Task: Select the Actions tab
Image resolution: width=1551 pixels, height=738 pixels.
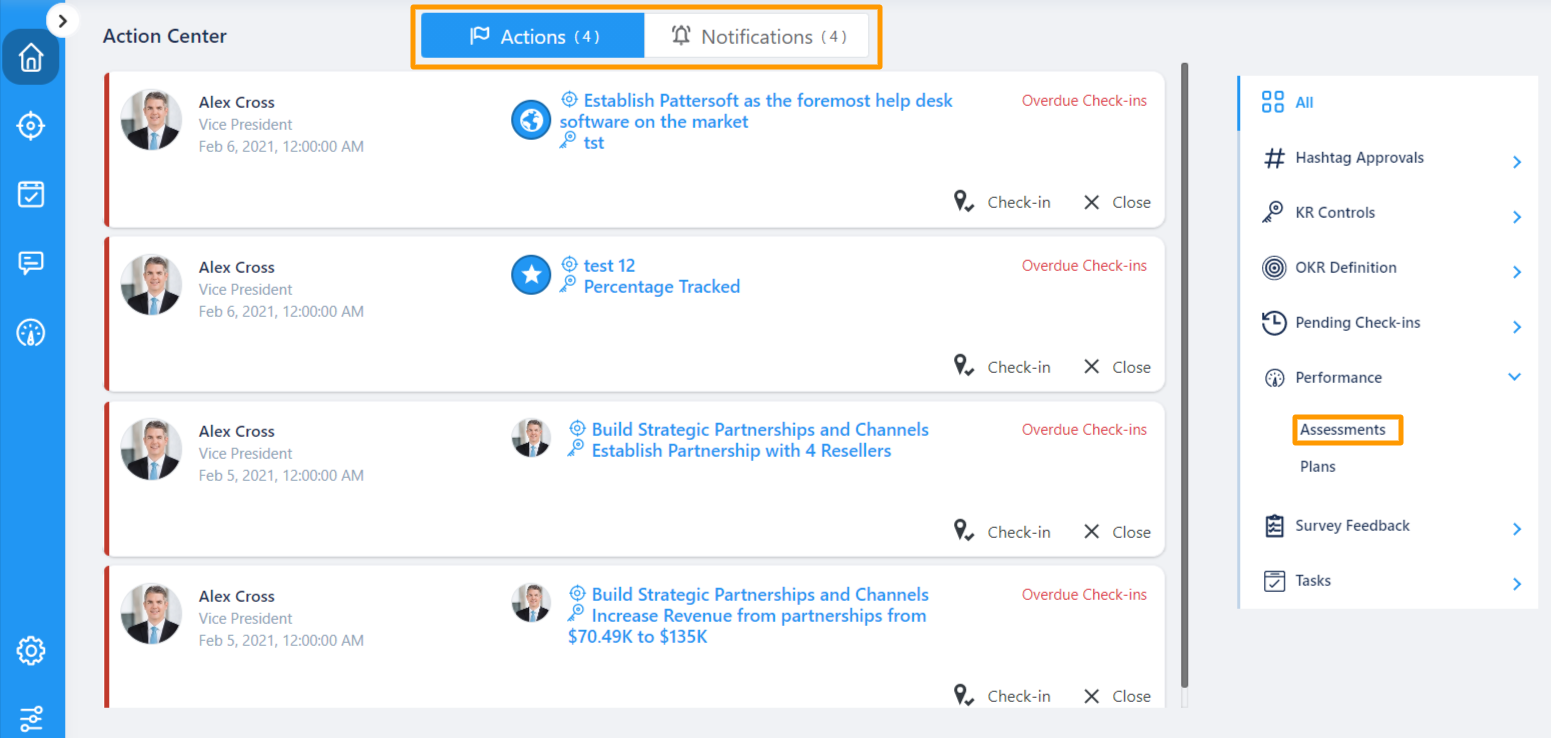Action: (533, 37)
